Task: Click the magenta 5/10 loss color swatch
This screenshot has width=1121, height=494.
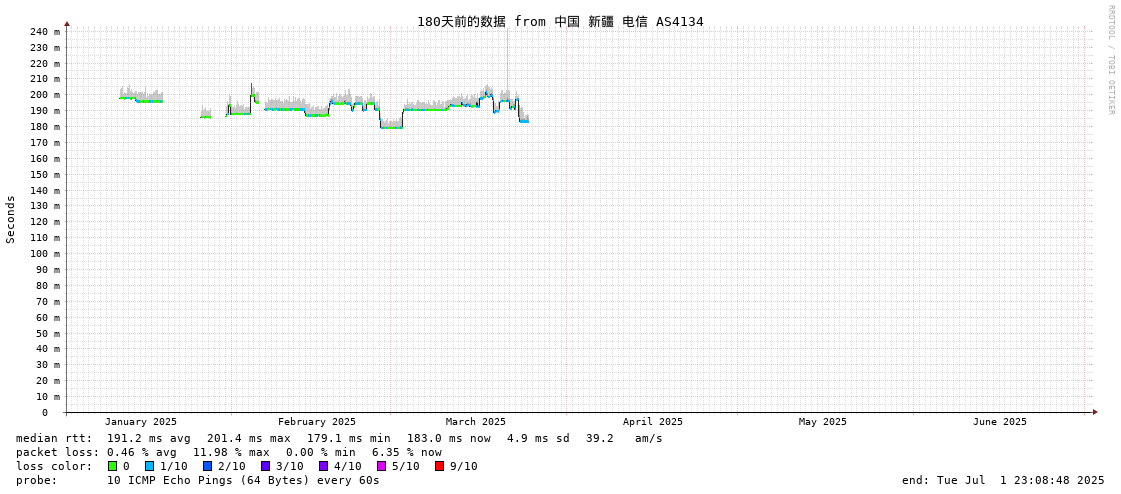Action: pyautogui.click(x=381, y=466)
